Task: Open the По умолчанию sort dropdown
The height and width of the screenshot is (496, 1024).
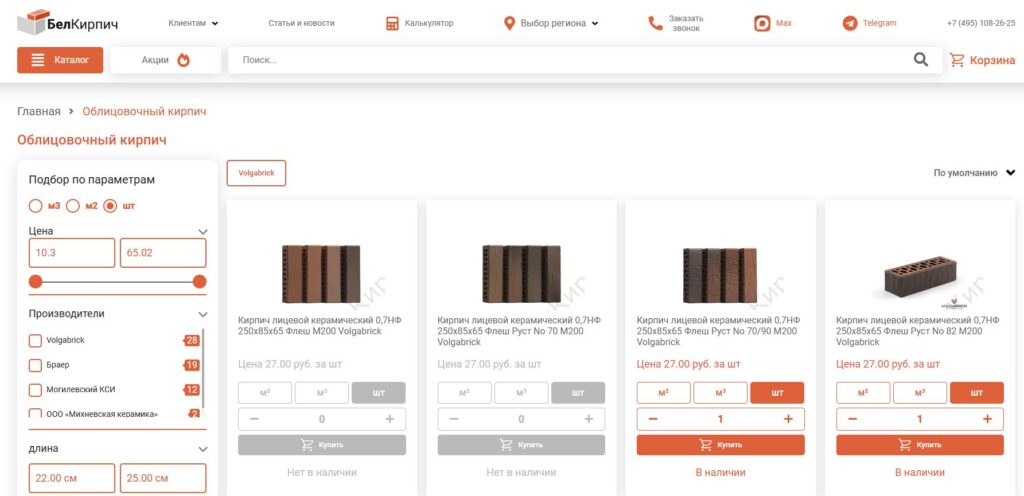Action: [x=974, y=173]
